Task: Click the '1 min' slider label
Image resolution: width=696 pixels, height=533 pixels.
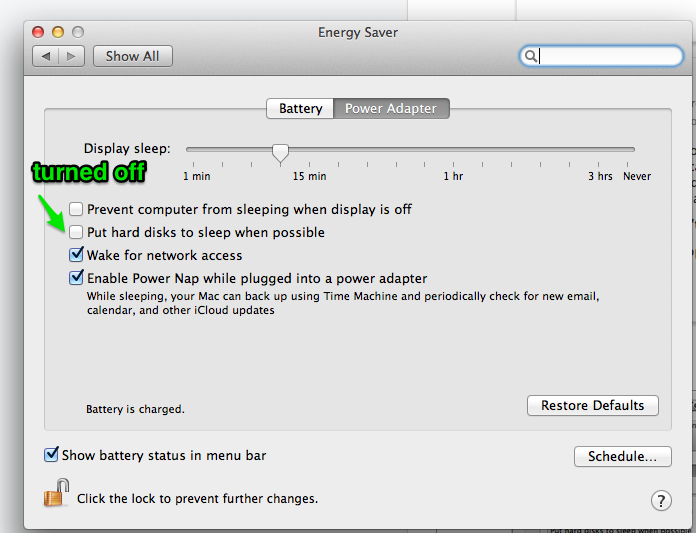Action: tap(197, 176)
